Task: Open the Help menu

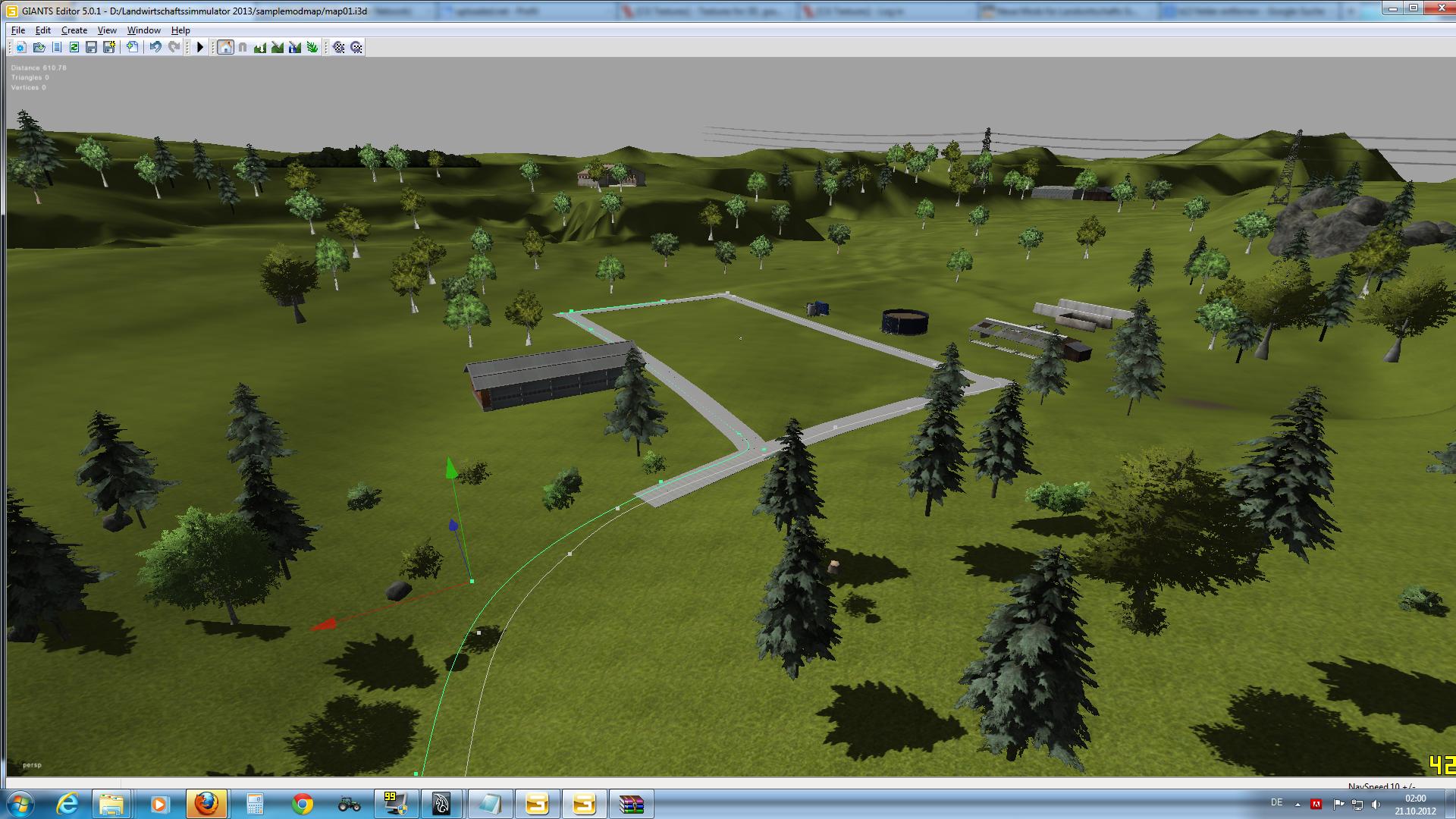Action: [180, 30]
